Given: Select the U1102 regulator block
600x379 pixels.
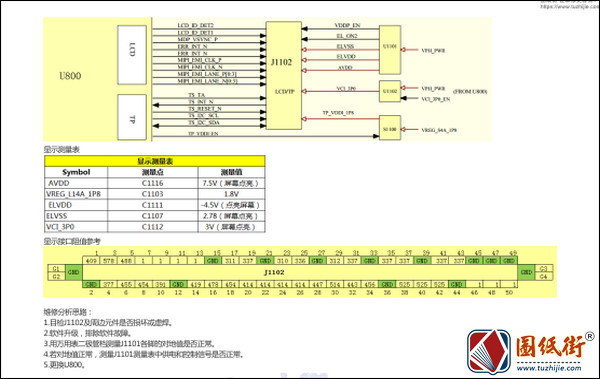Looking at the screenshot, I should point(390,91).
